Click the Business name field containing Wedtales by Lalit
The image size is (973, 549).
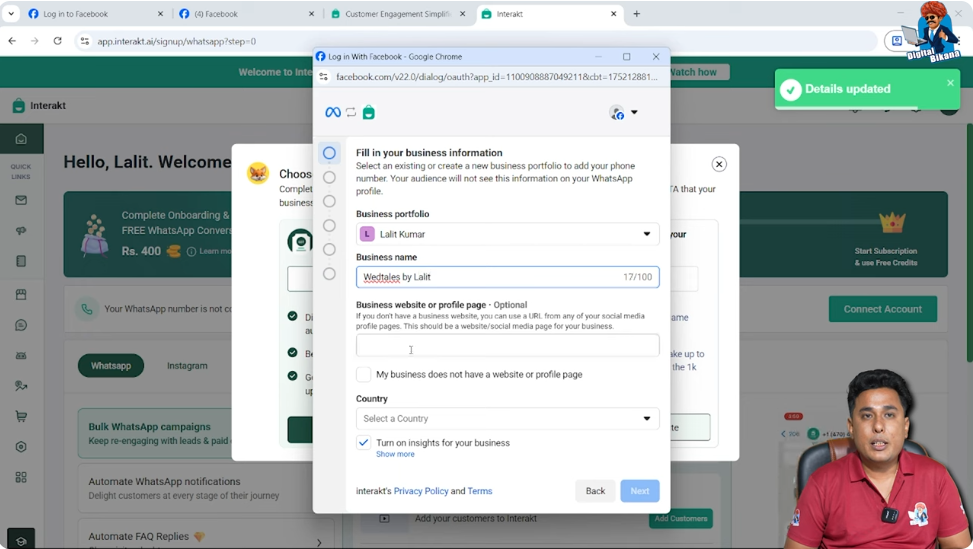point(508,277)
